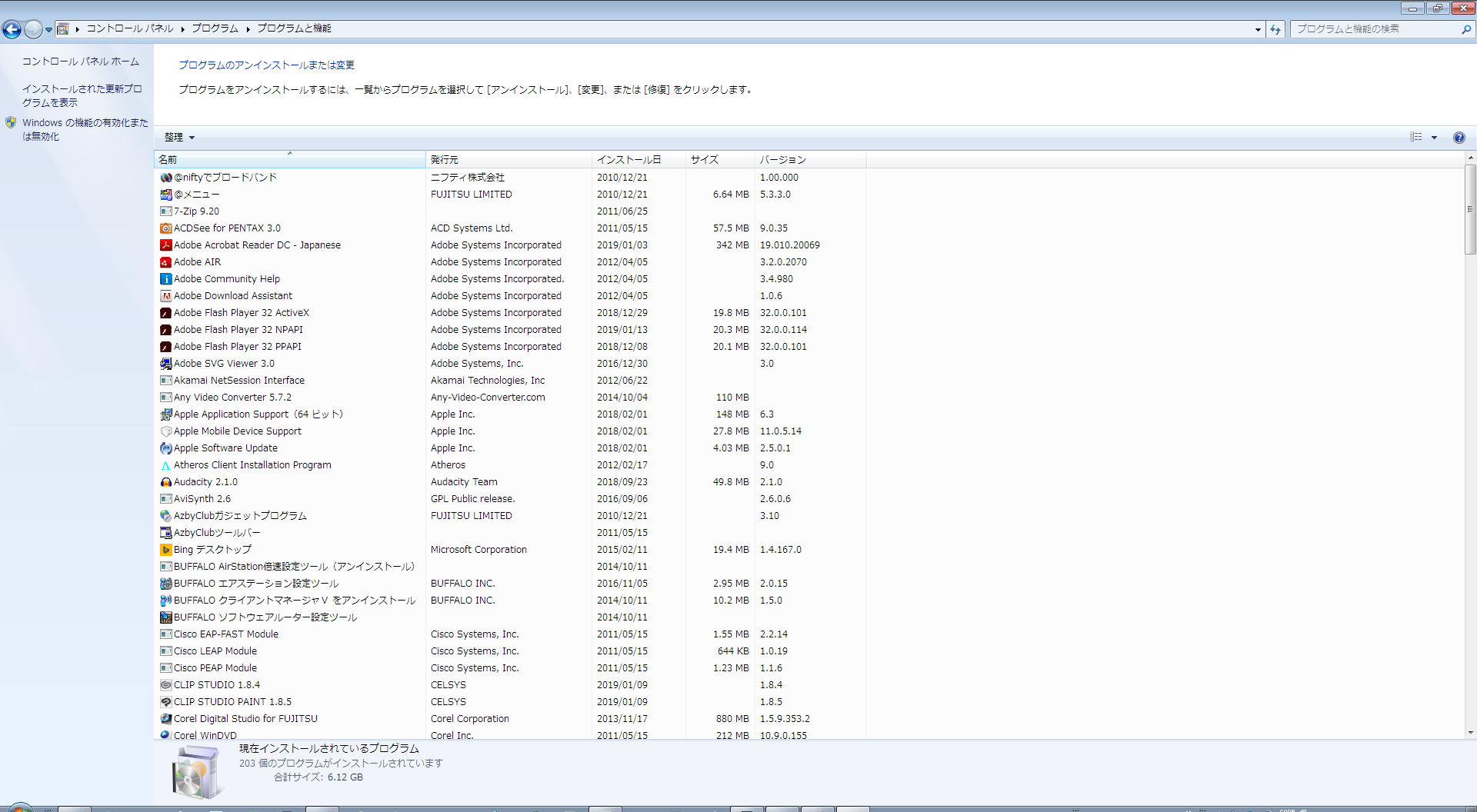This screenshot has width=1477, height=812.
Task: Select the AviSynth 2.6 entry
Action: (x=510, y=499)
